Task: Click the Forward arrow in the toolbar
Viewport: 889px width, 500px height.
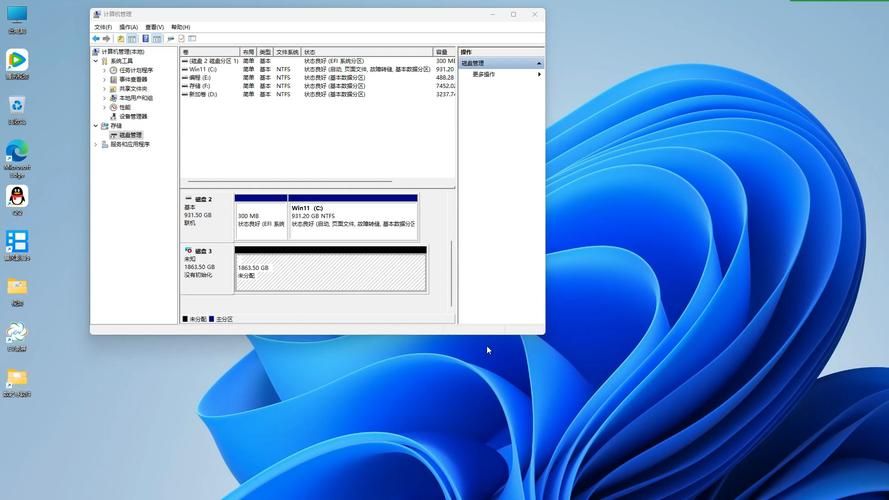Action: tap(106, 39)
